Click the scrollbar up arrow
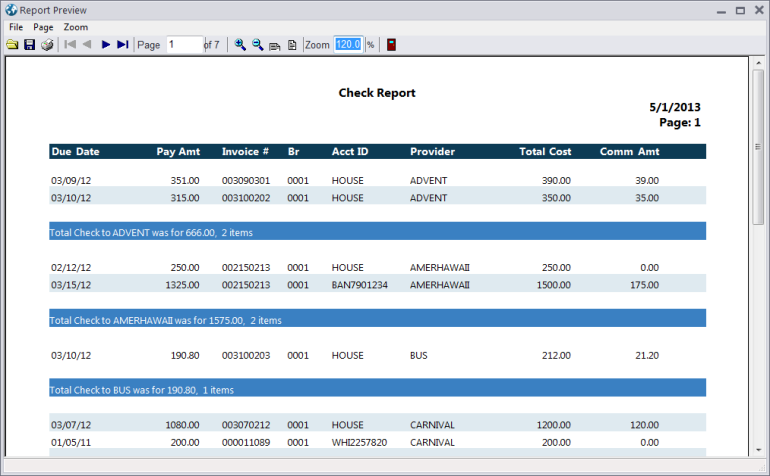The width and height of the screenshot is (770, 476). (759, 63)
